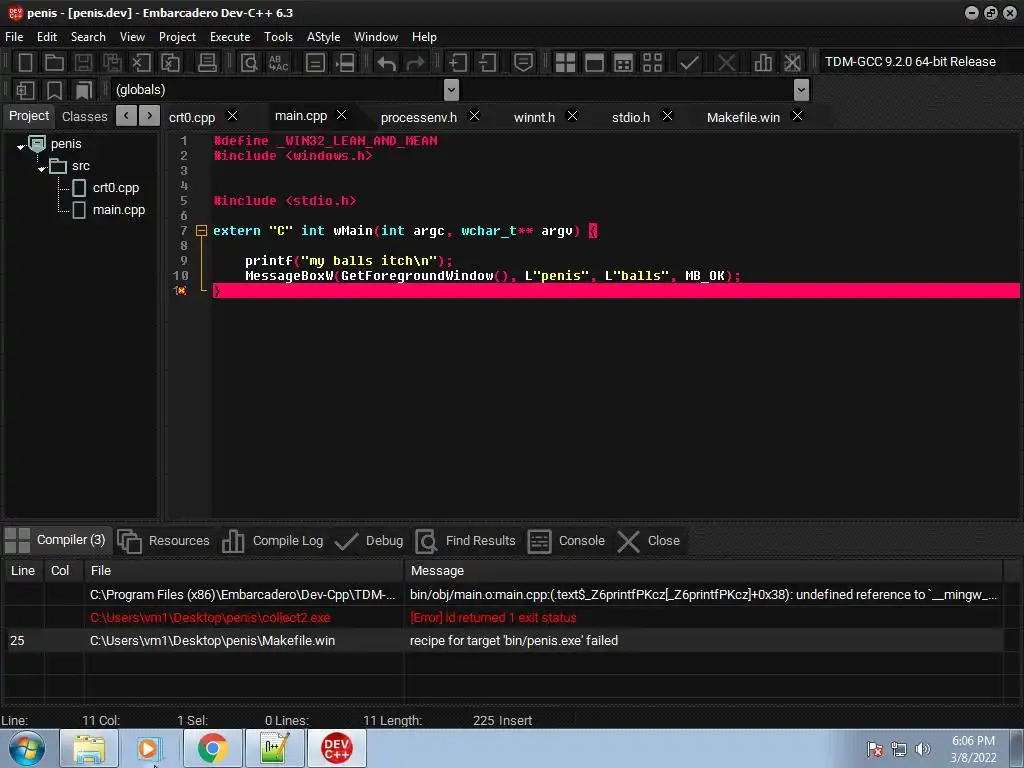The height and width of the screenshot is (768, 1024).
Task: Click the Open file folder icon
Action: [x=54, y=63]
